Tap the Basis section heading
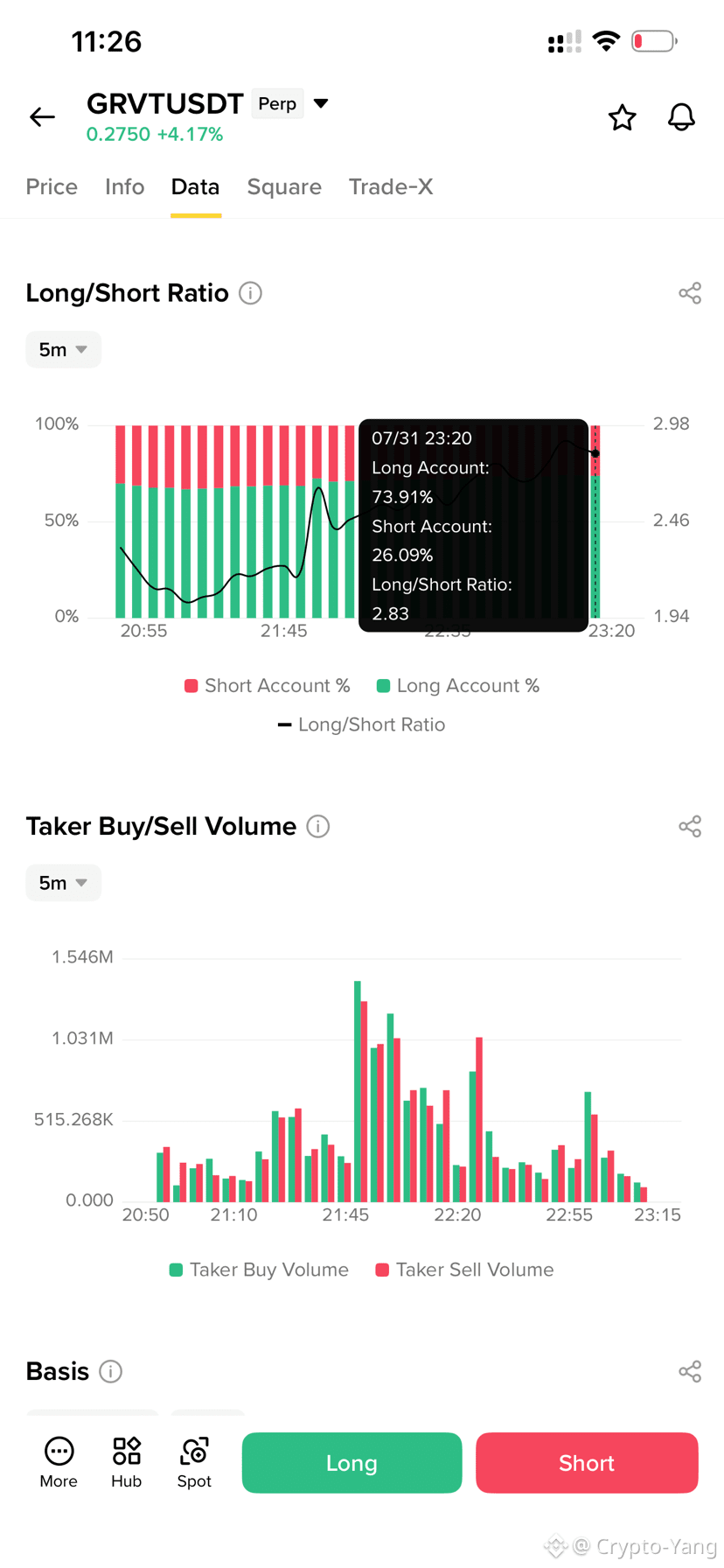Viewport: 724px width, 1568px height. [x=58, y=1371]
